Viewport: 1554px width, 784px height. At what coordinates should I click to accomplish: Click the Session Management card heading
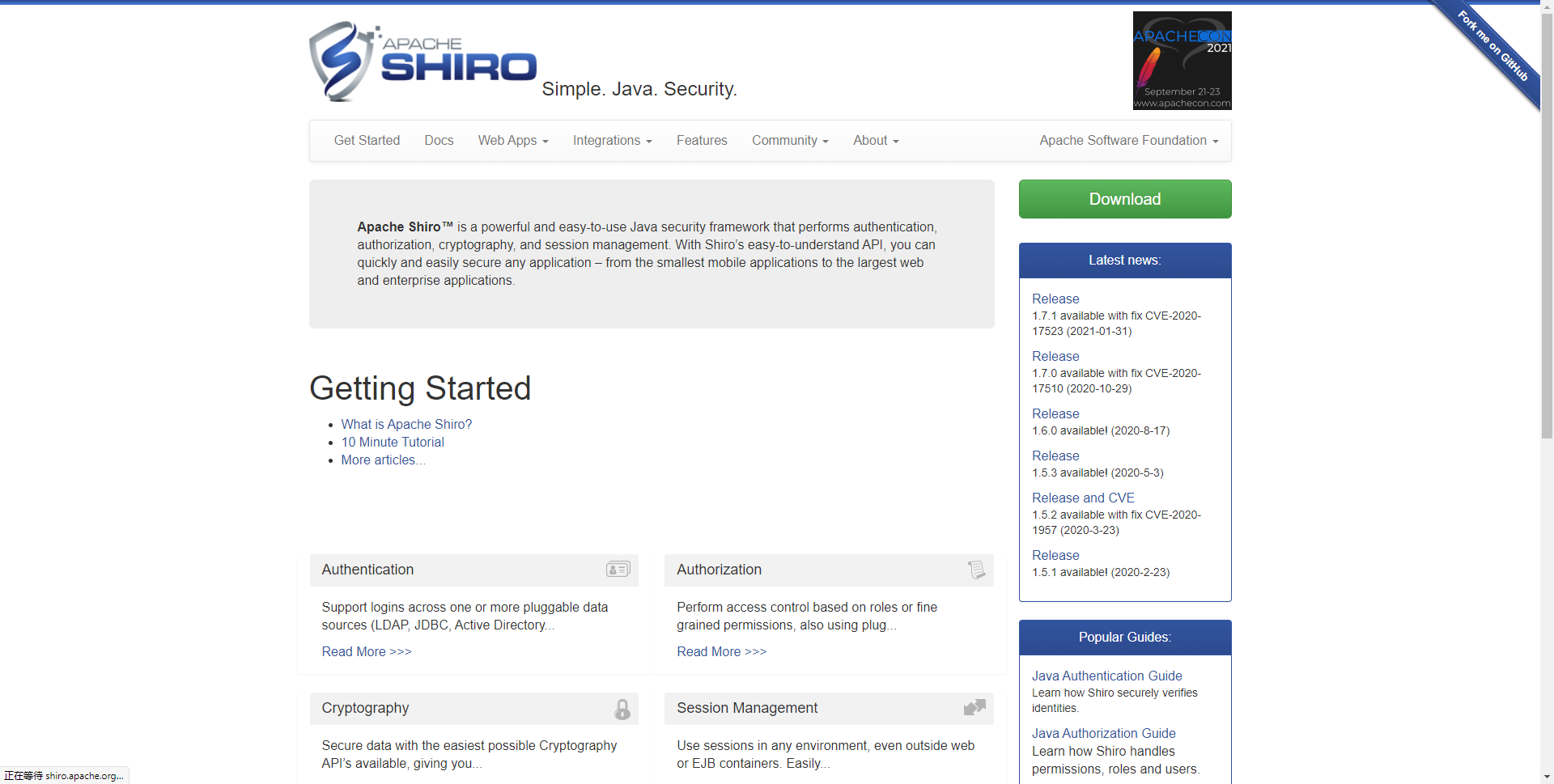(x=747, y=708)
